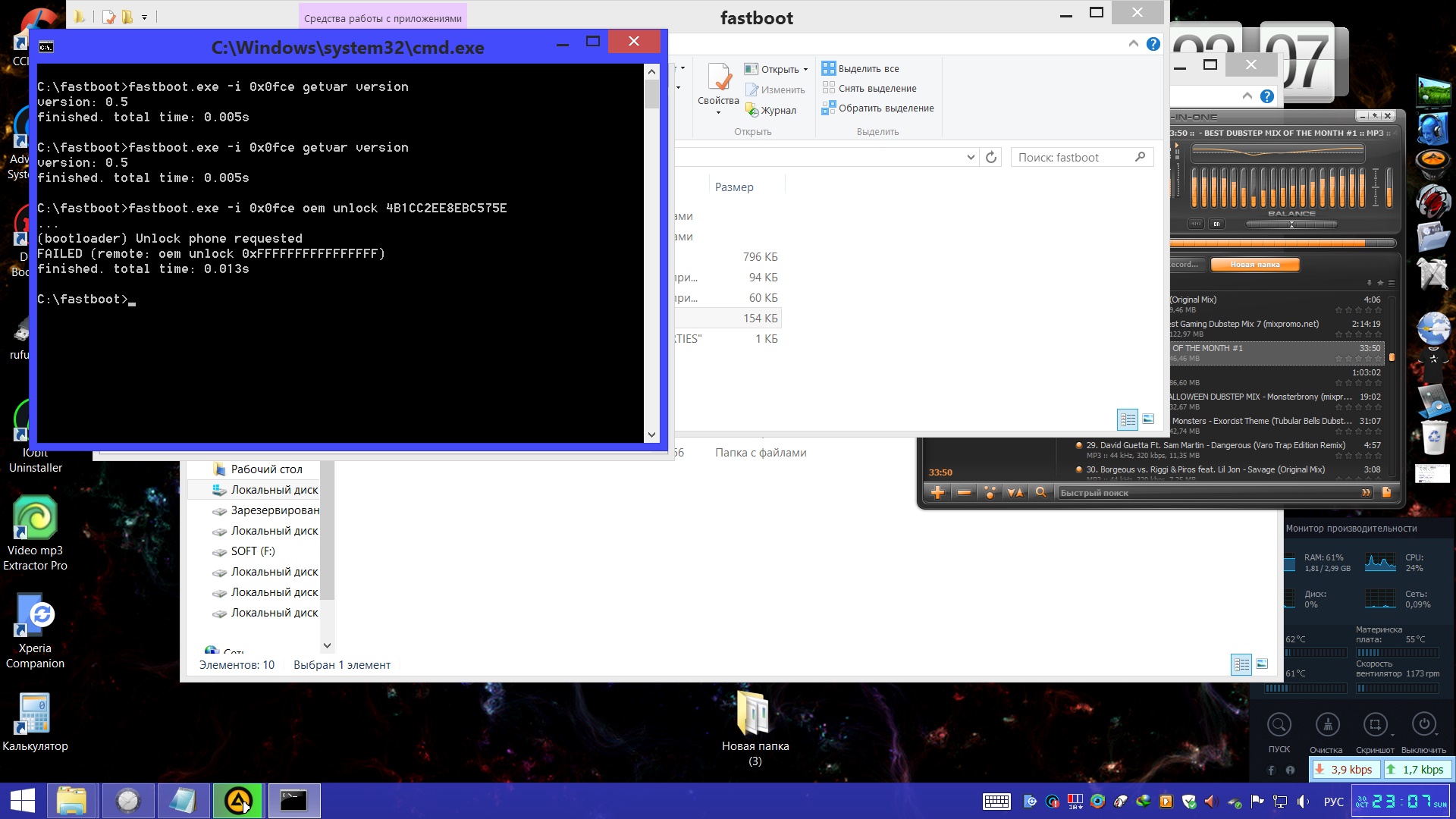Click the Очистка broom icon

[x=1327, y=725]
